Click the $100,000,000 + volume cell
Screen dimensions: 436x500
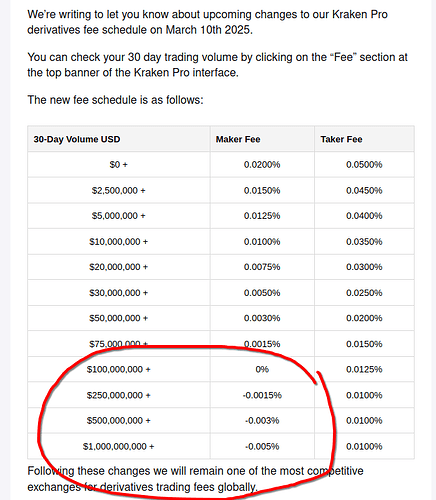click(x=119, y=369)
